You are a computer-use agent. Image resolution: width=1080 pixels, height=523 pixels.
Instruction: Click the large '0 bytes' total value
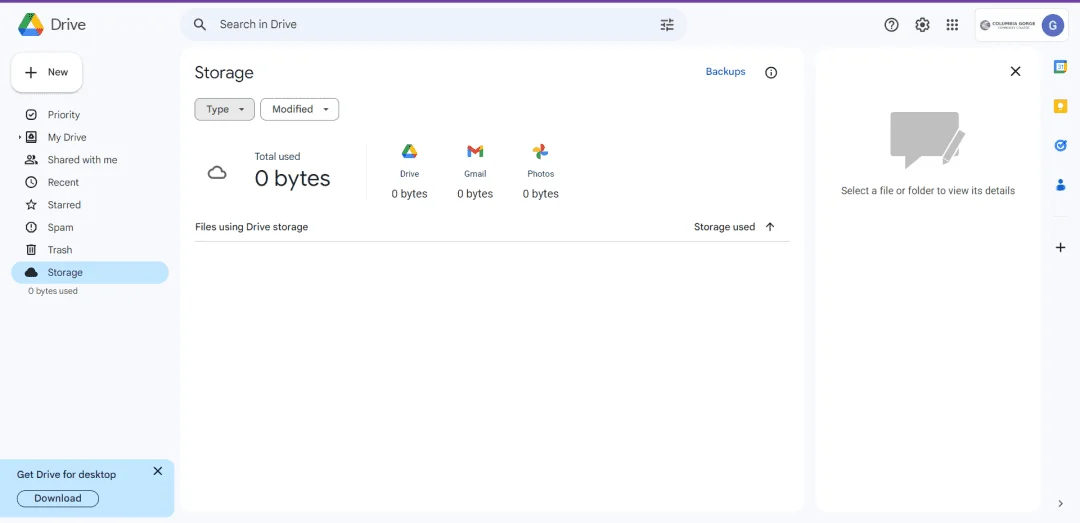[293, 178]
